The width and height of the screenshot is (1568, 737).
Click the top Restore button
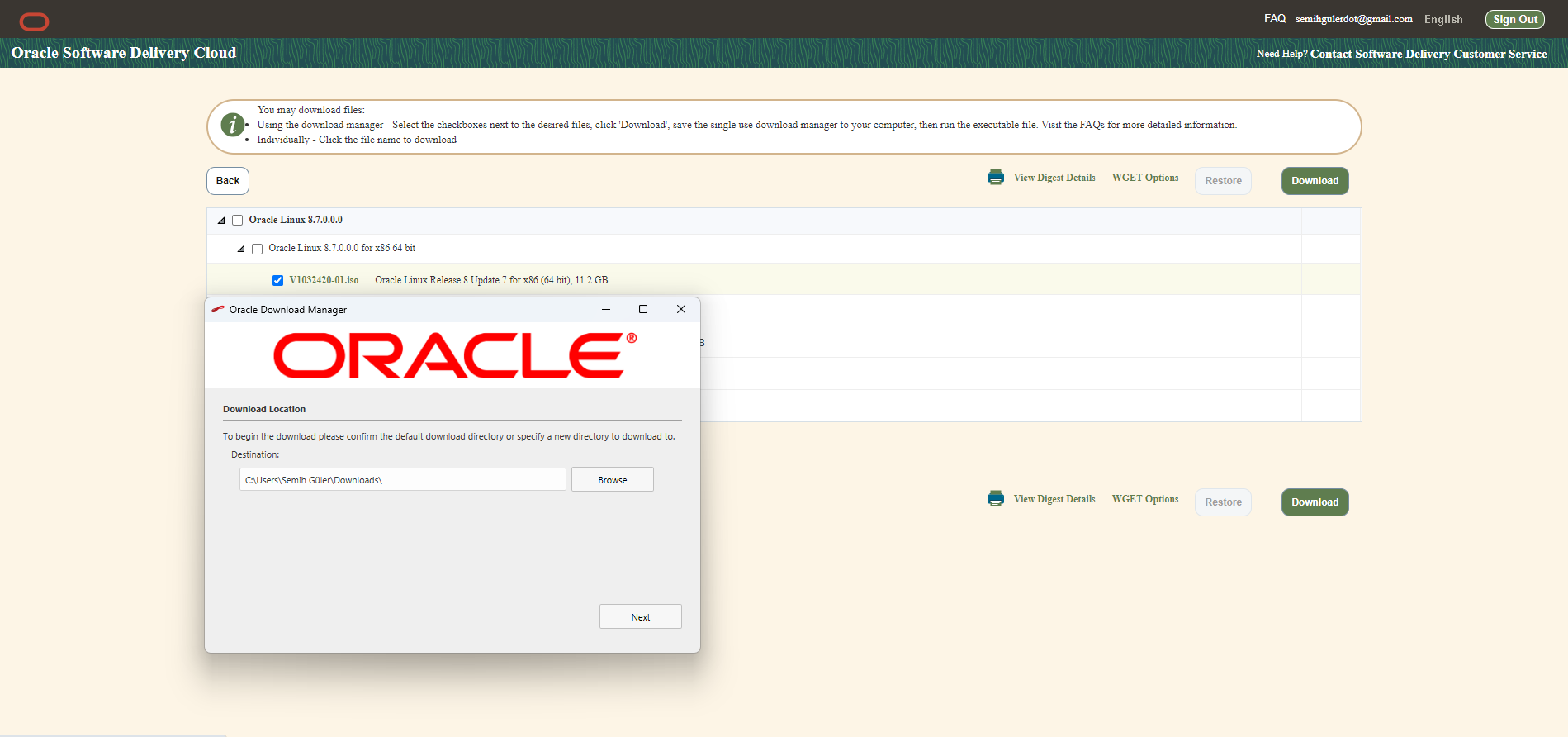1223,181
